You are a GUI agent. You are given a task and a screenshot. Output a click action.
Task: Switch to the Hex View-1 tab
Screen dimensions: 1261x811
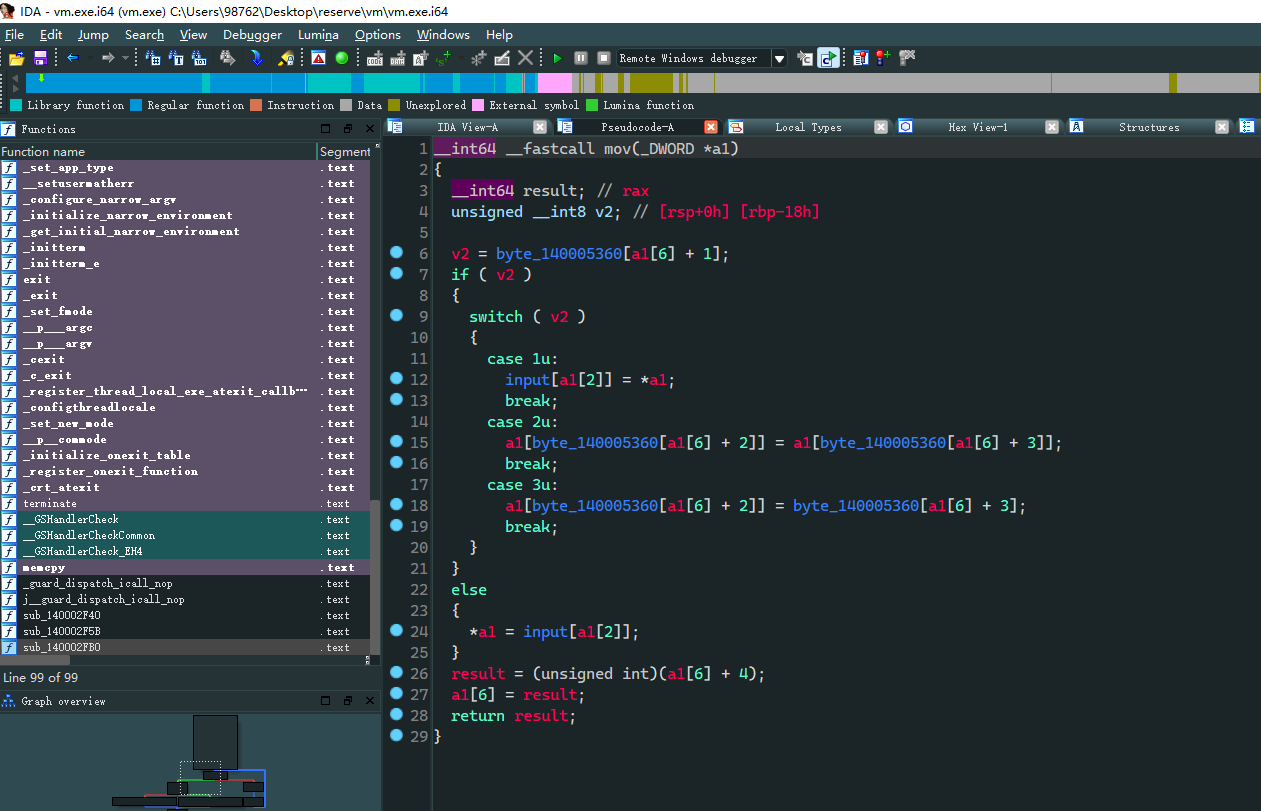pyautogui.click(x=977, y=127)
